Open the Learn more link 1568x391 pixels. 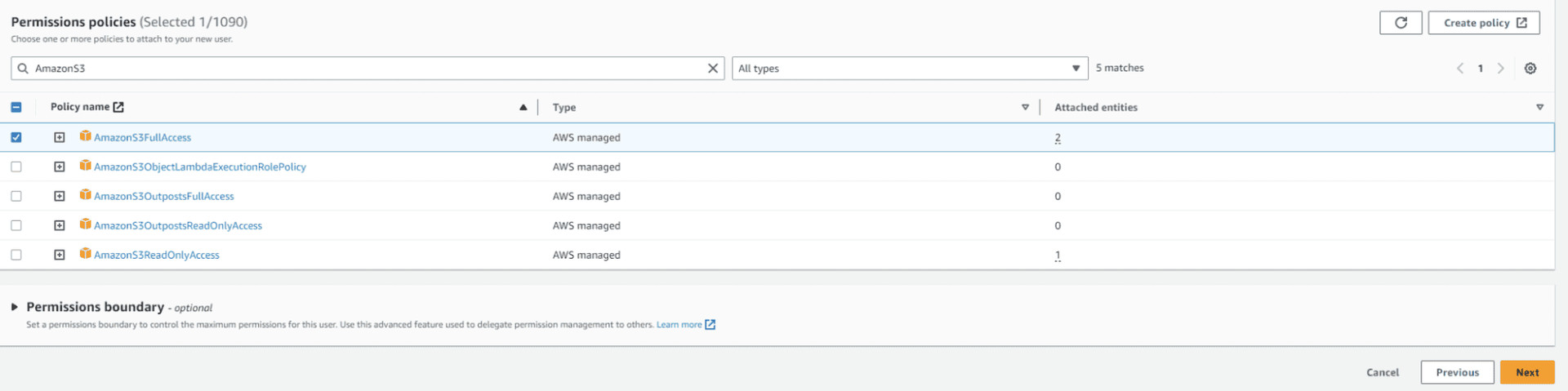tap(679, 325)
